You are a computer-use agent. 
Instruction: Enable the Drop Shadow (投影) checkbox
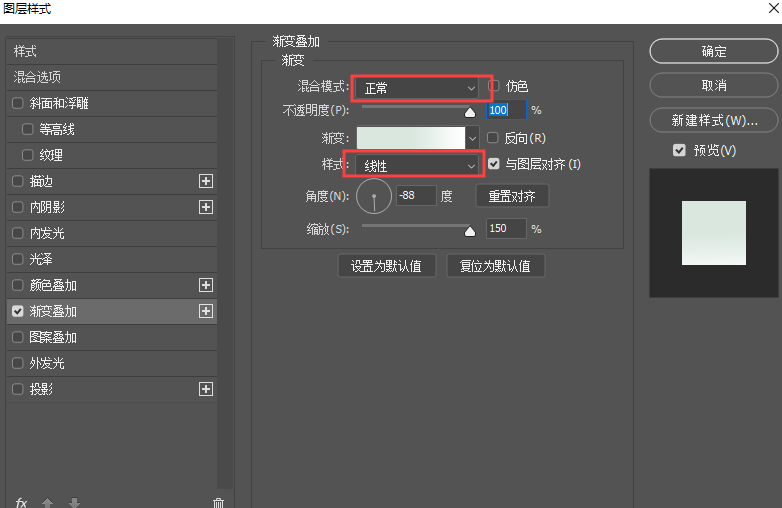(x=17, y=389)
